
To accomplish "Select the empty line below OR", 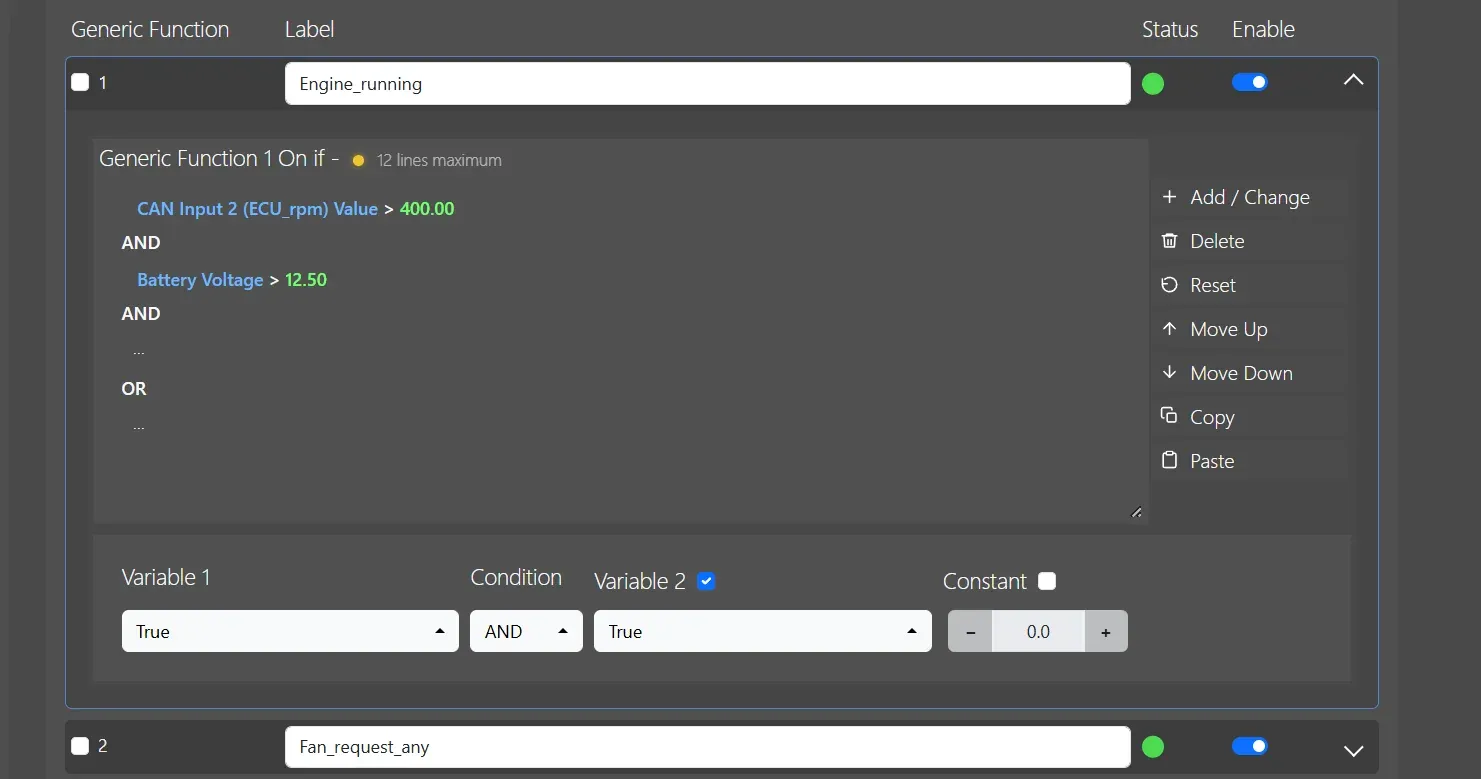I will [139, 426].
